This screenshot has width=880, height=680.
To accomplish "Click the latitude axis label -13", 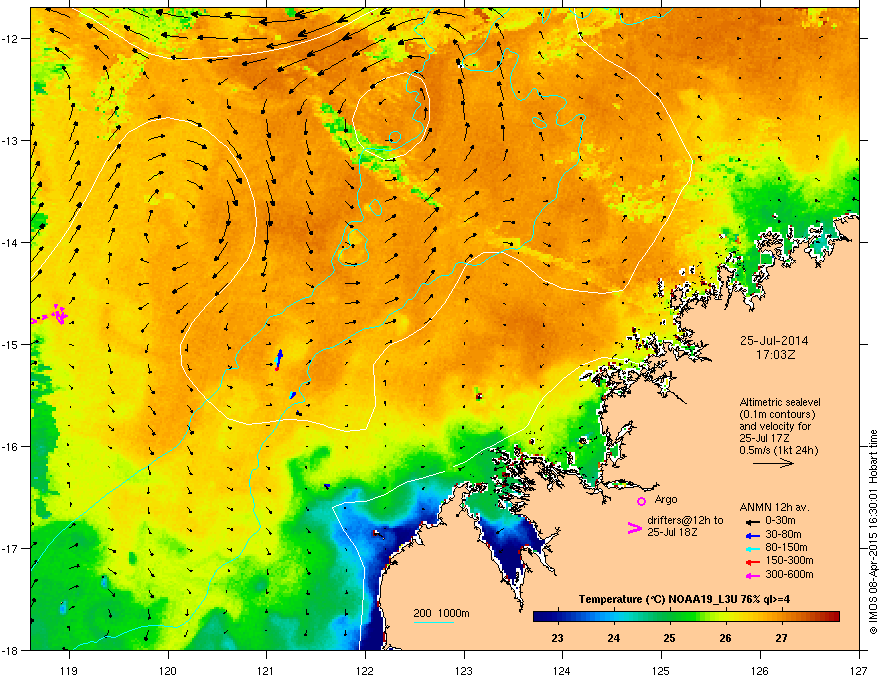I will tap(11, 140).
